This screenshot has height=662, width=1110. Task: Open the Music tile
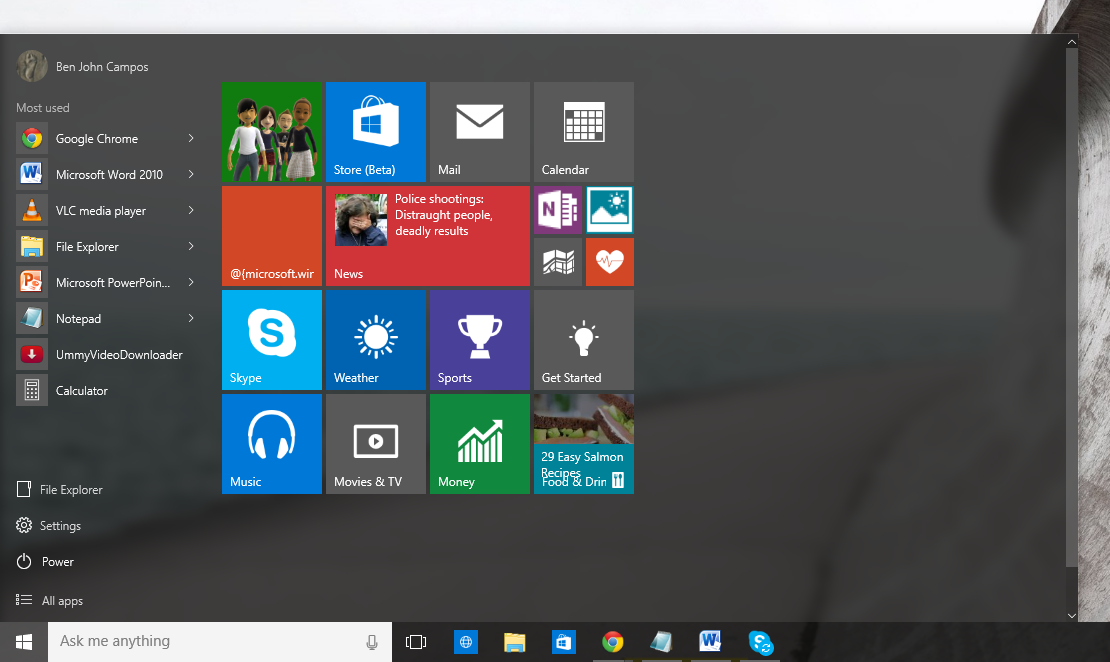coord(272,444)
